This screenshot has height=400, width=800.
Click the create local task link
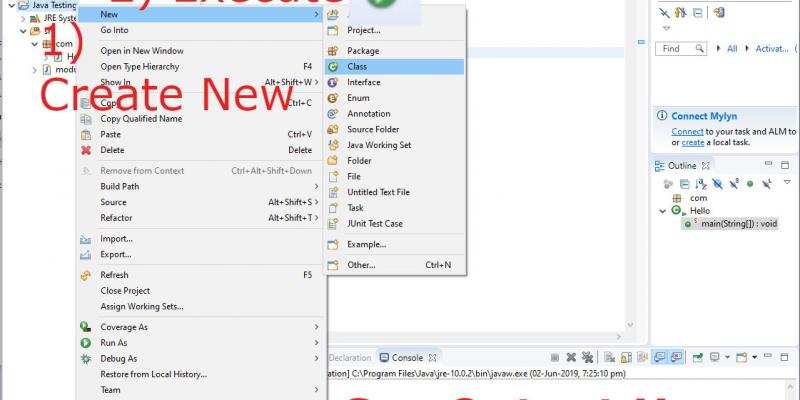[x=693, y=142]
